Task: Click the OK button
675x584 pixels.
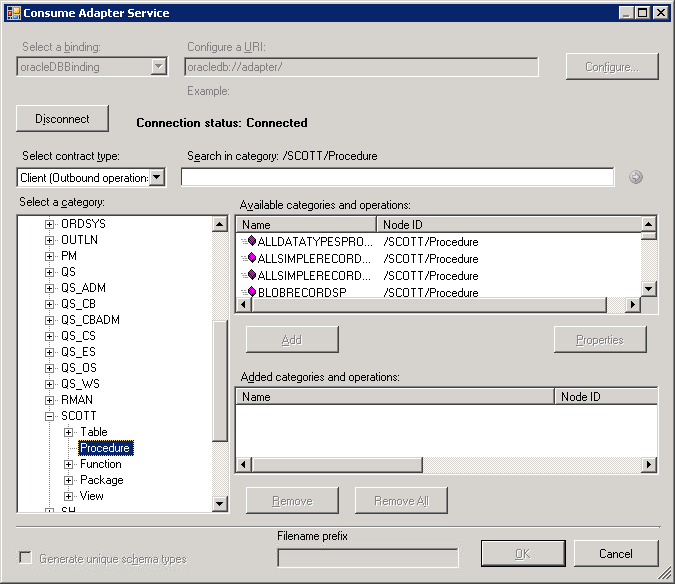Action: point(523,553)
